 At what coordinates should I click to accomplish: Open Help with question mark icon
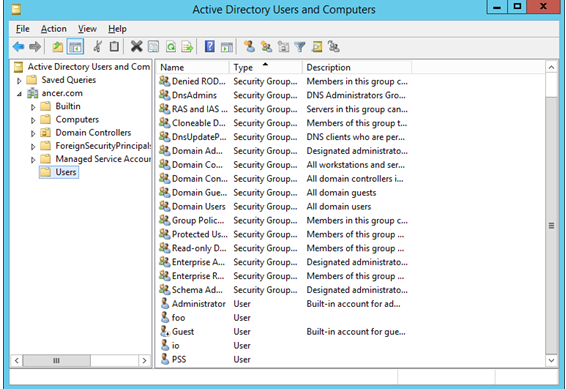click(x=210, y=47)
